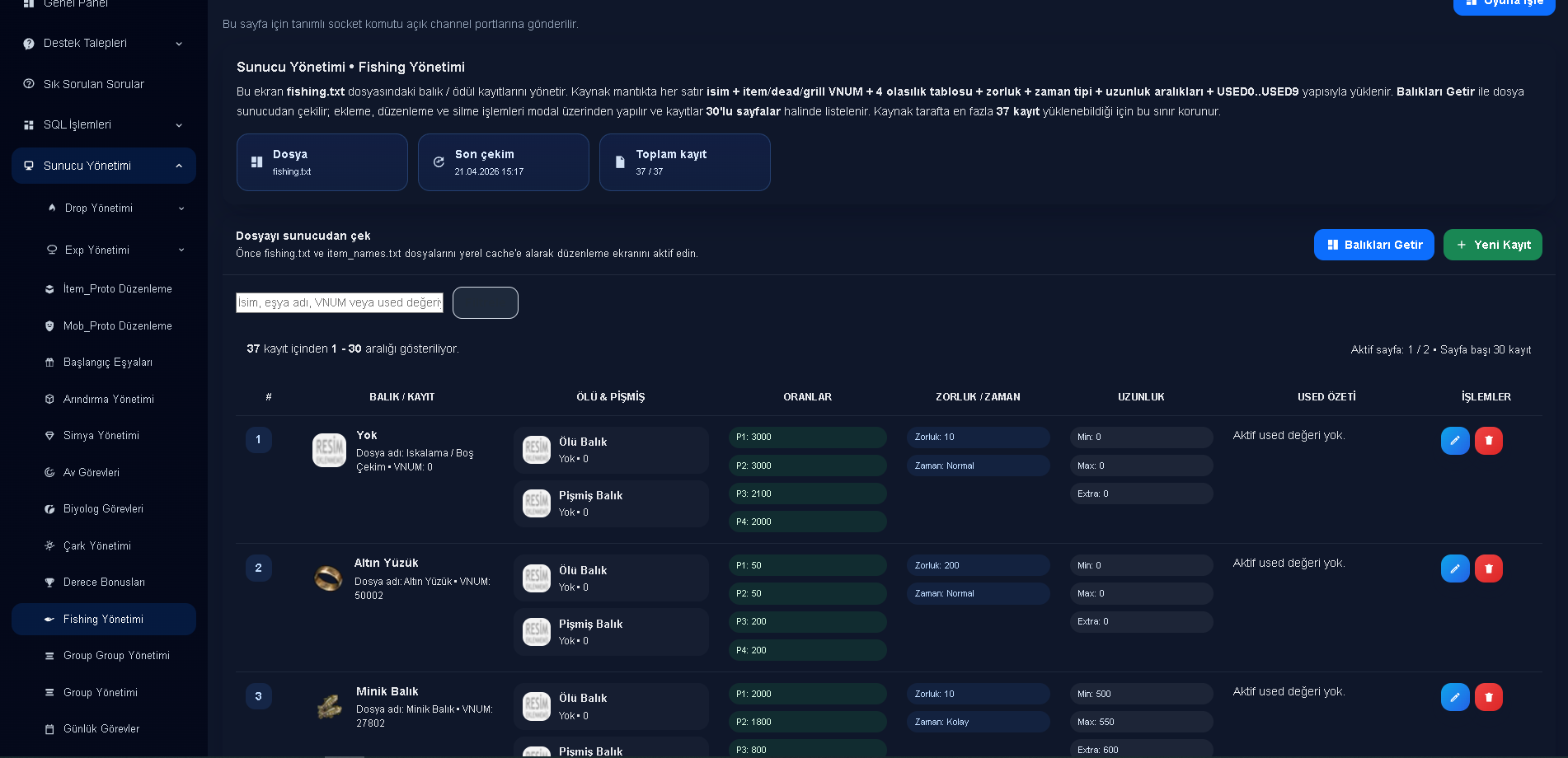Viewport: 1568px width, 758px height.
Task: Click 'Aktif sayfa: 1 / 2' pagination text
Action: [x=1388, y=350]
